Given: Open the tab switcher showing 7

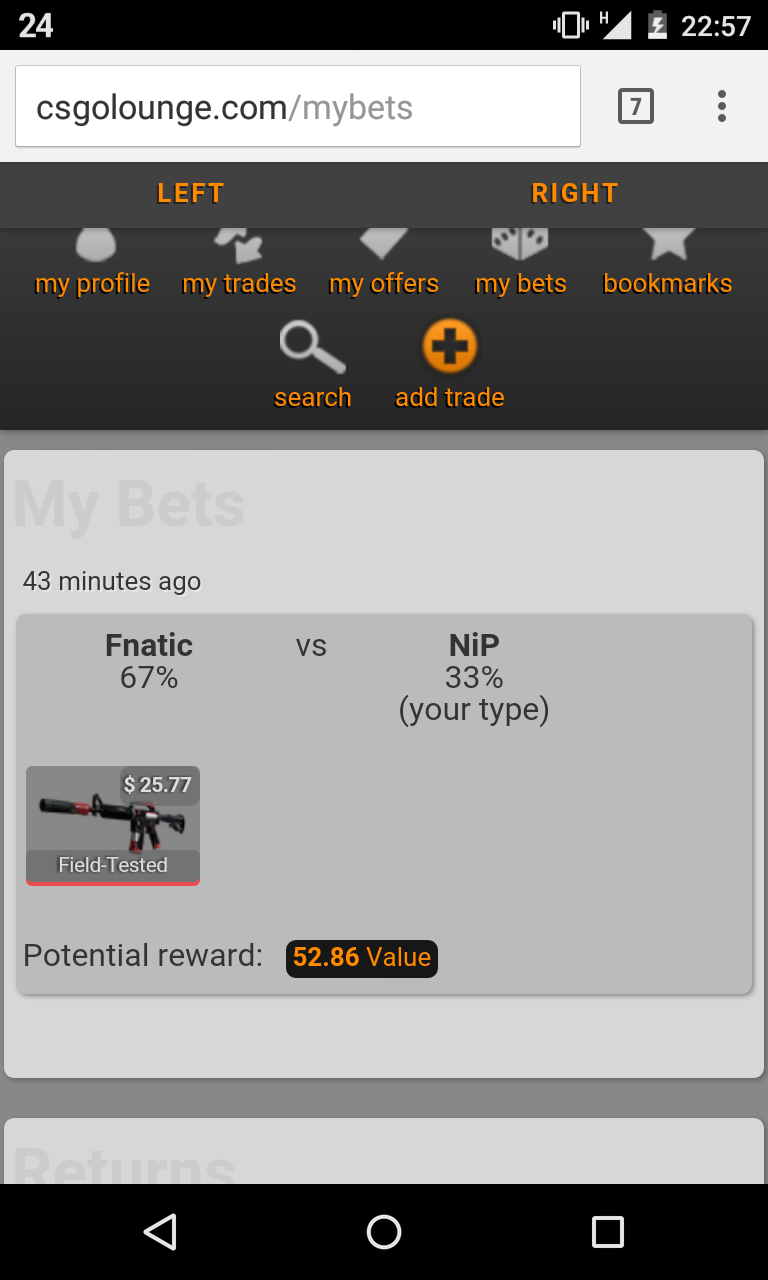Looking at the screenshot, I should tap(636, 106).
